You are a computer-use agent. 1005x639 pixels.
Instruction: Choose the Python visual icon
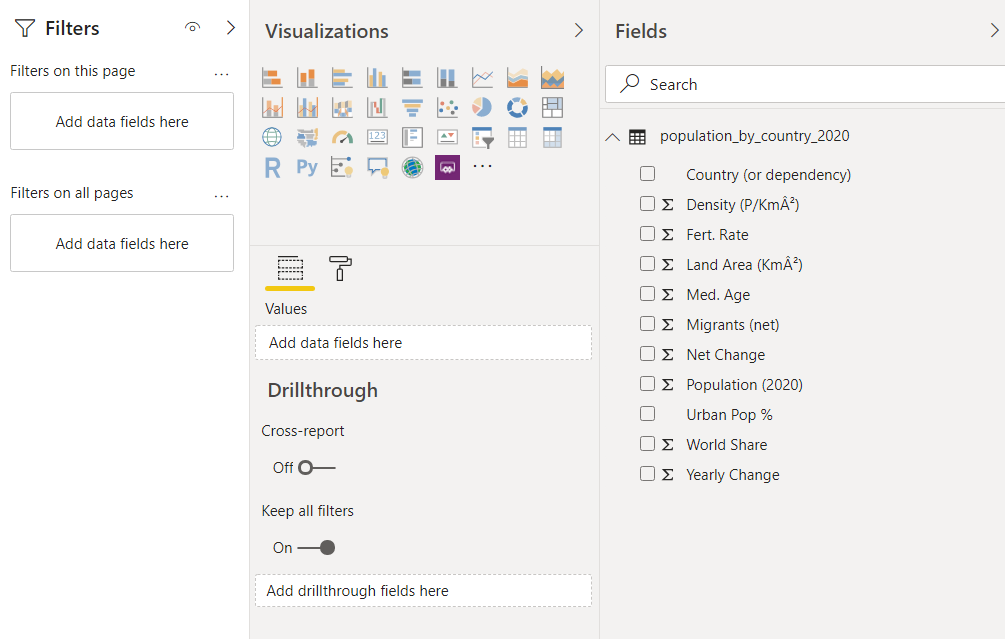[x=307, y=167]
